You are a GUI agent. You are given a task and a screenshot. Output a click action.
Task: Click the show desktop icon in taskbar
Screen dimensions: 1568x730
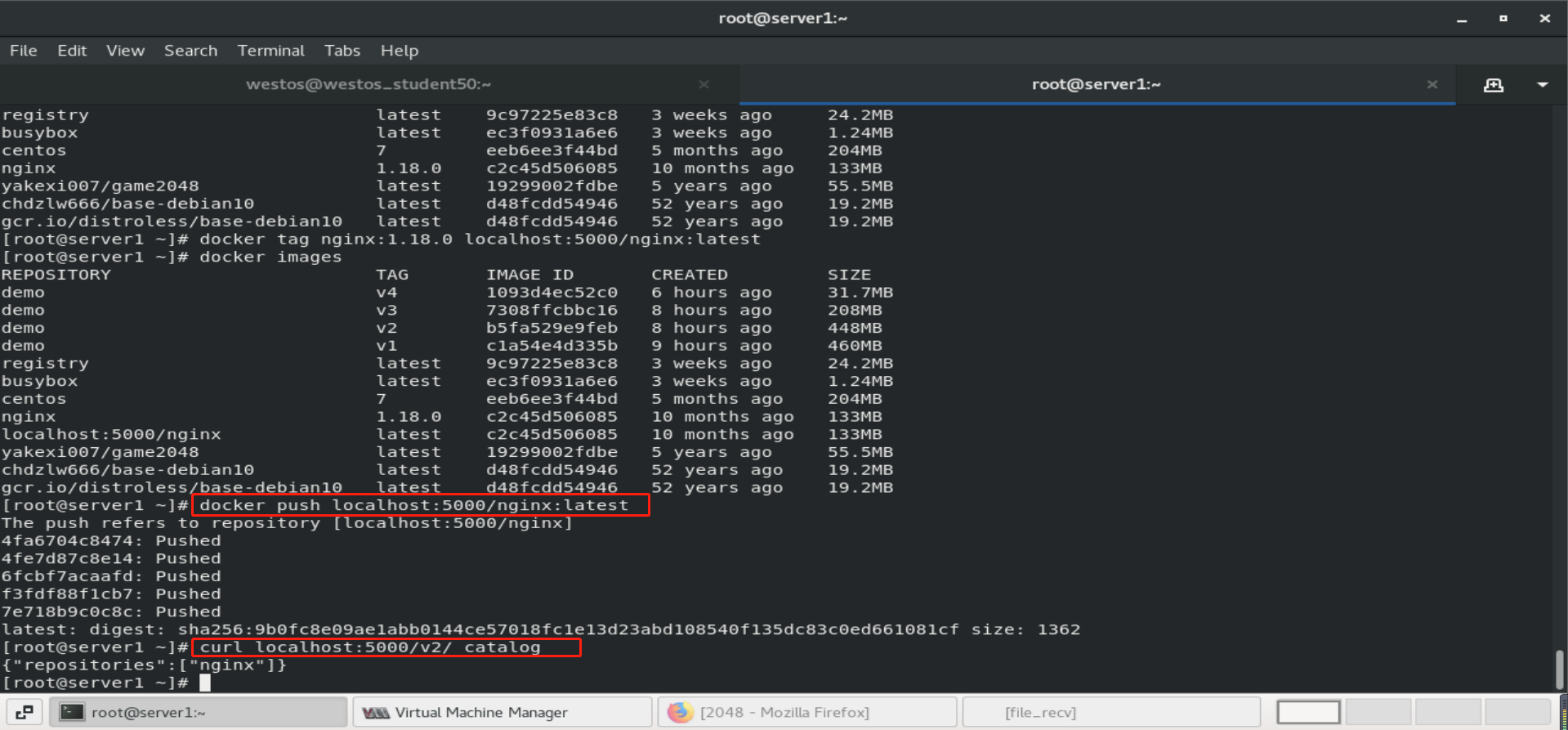coord(25,712)
